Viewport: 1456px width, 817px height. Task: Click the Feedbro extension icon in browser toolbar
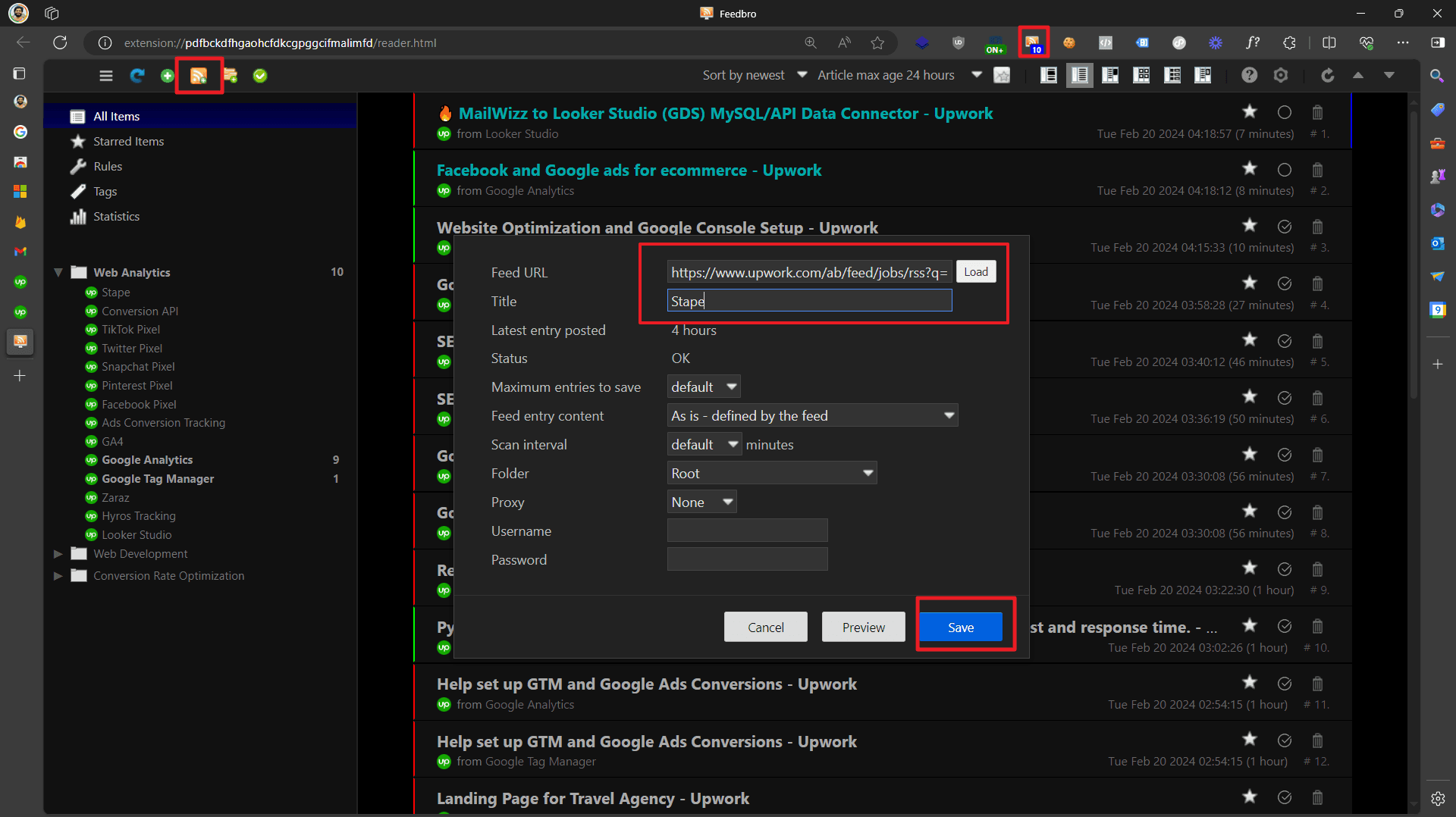point(1033,43)
